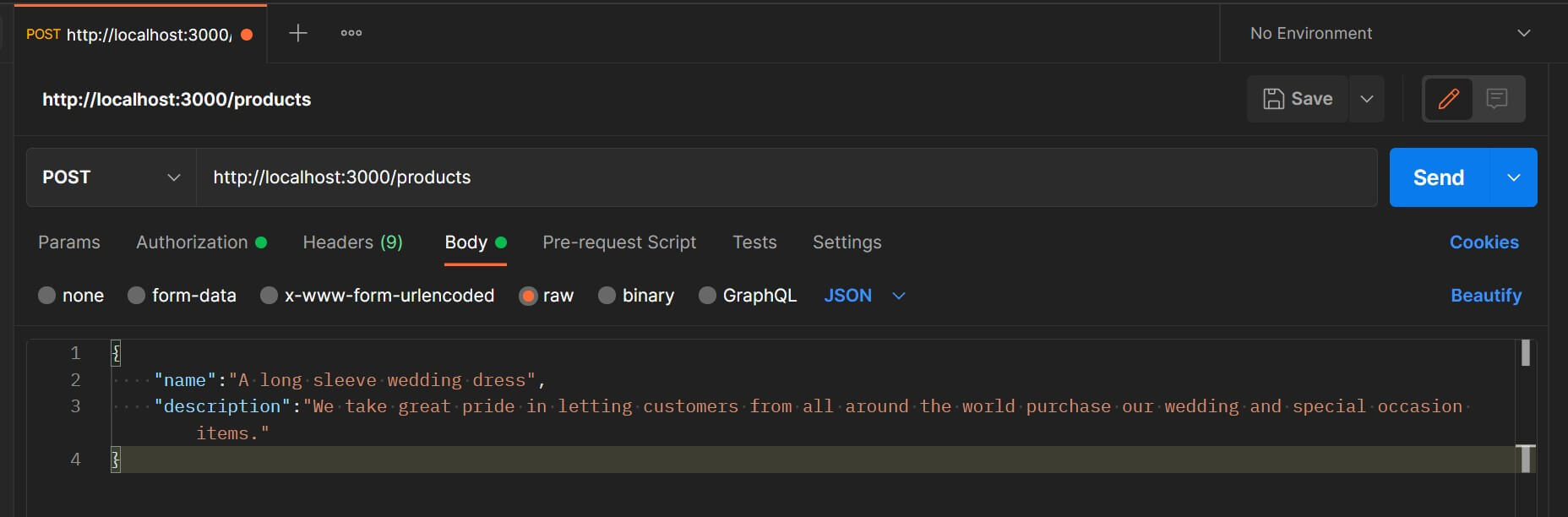The width and height of the screenshot is (1568, 517).
Task: Open the Cookies link
Action: pyautogui.click(x=1484, y=242)
